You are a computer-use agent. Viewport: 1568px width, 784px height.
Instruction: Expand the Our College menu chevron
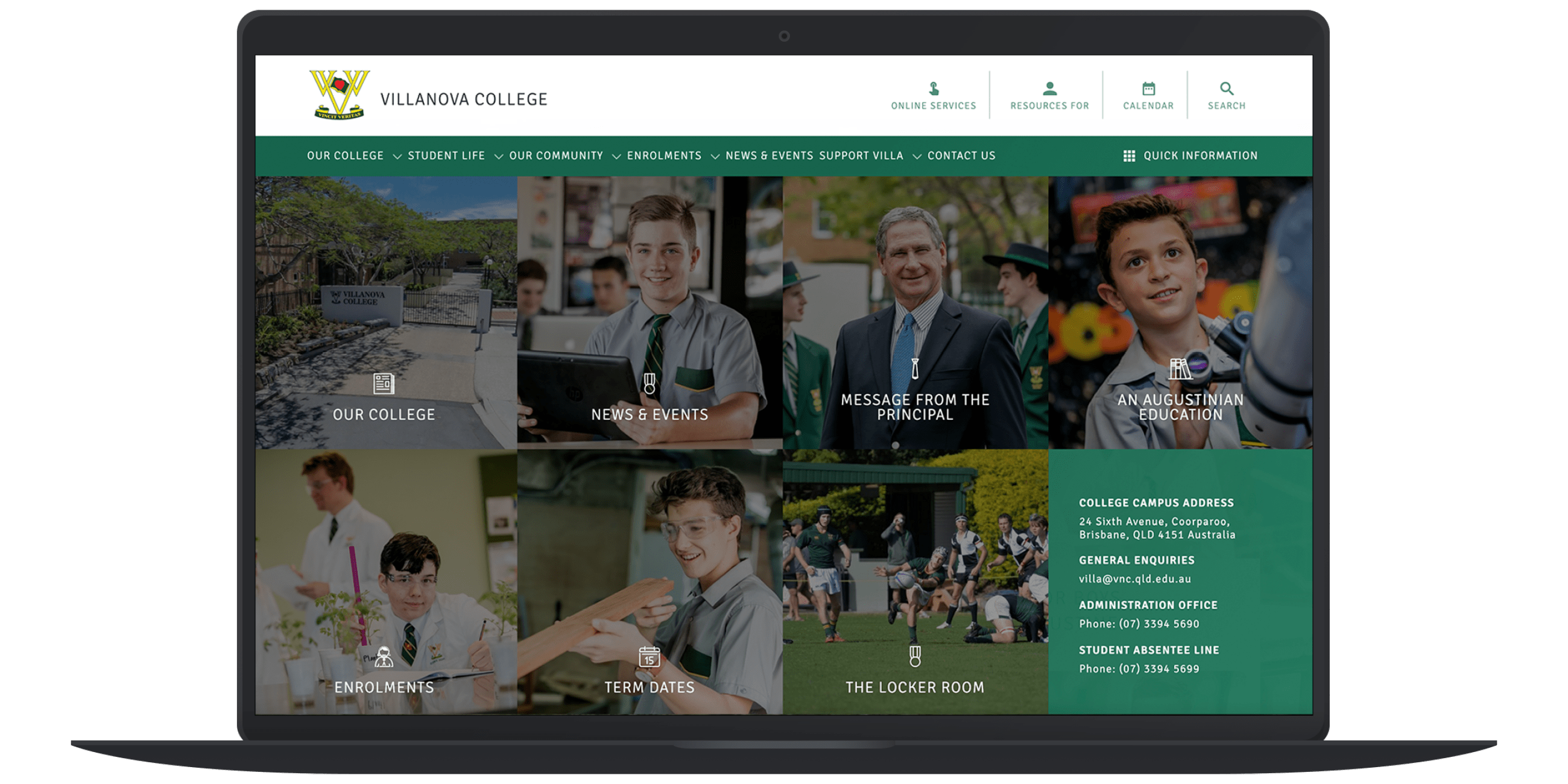397,156
